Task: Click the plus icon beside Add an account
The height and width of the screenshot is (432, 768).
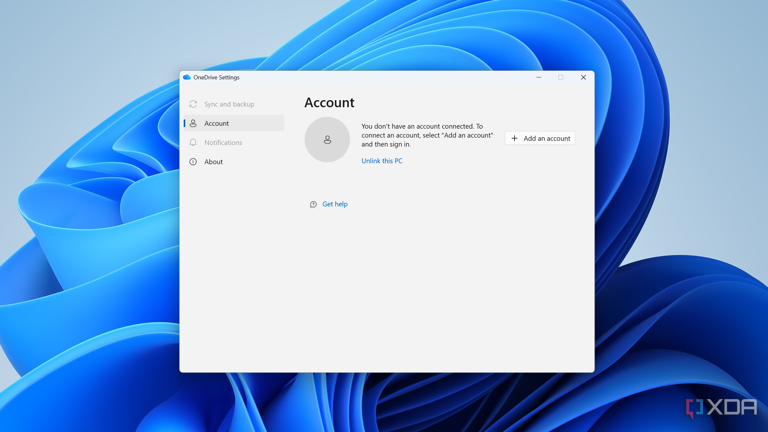Action: (x=515, y=139)
